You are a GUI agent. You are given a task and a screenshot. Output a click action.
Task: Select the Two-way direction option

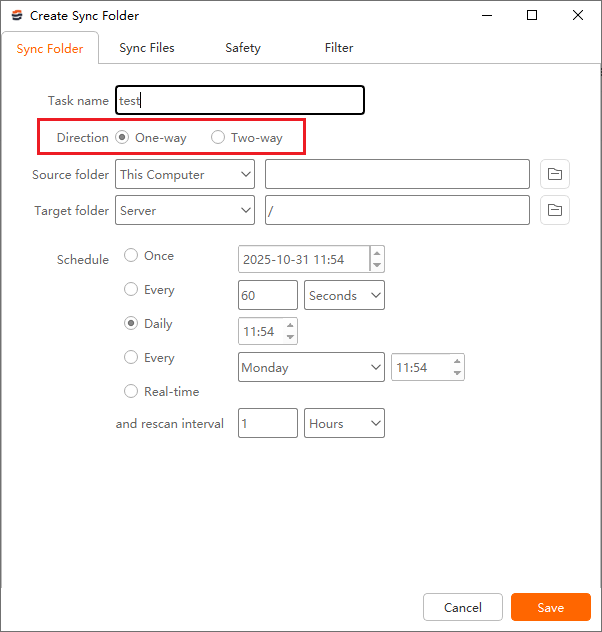218,137
